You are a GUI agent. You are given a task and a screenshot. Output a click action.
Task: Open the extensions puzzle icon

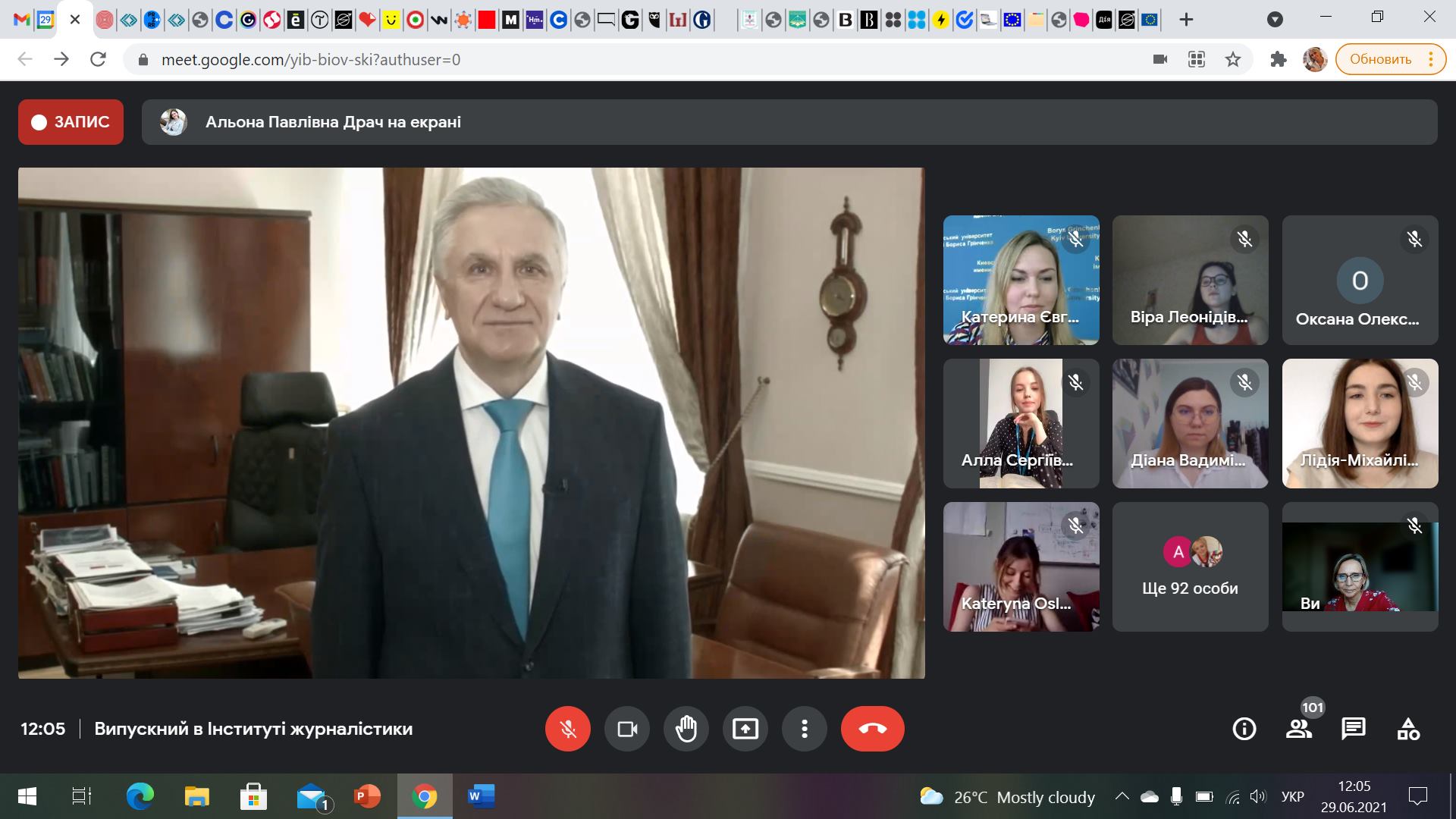pyautogui.click(x=1279, y=59)
